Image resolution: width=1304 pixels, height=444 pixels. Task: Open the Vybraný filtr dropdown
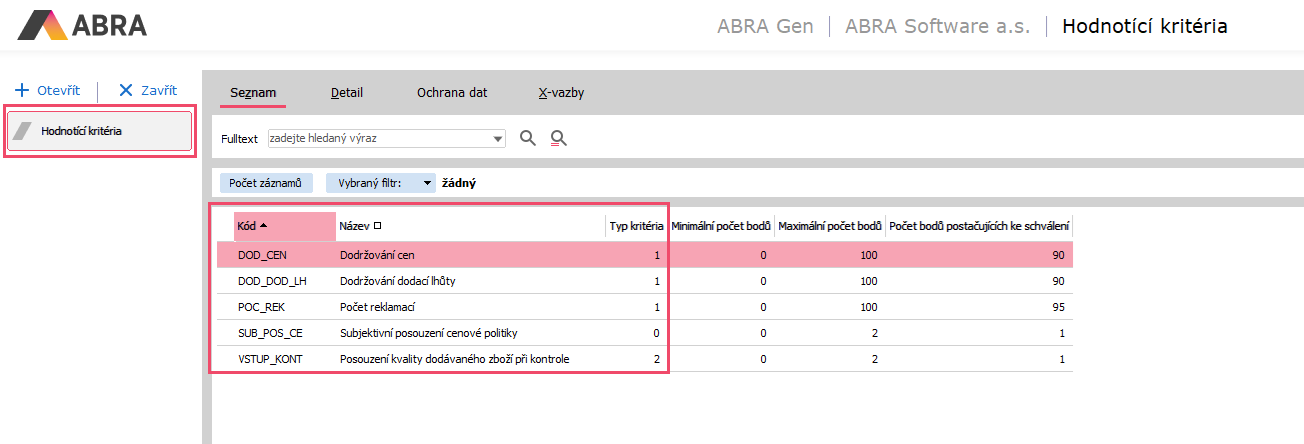(x=427, y=184)
